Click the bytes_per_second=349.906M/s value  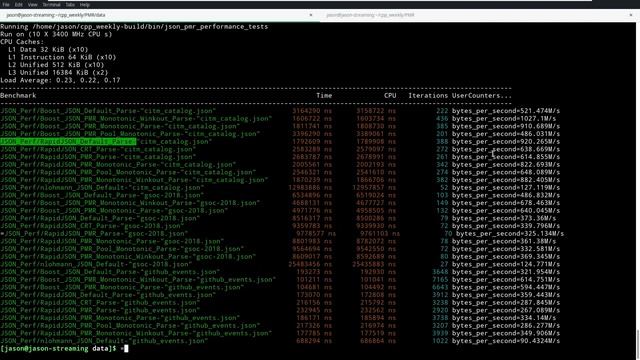tap(506, 333)
